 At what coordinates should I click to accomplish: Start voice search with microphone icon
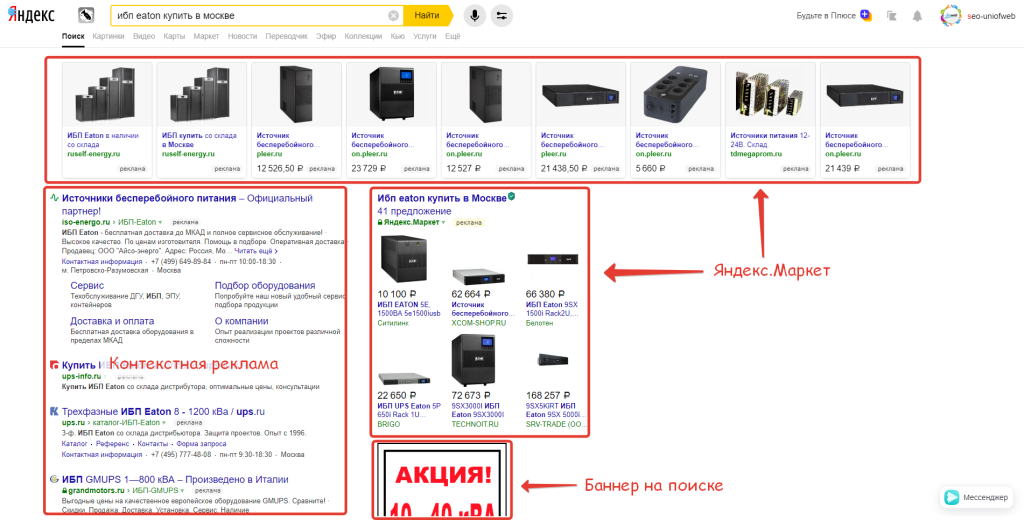pos(475,16)
